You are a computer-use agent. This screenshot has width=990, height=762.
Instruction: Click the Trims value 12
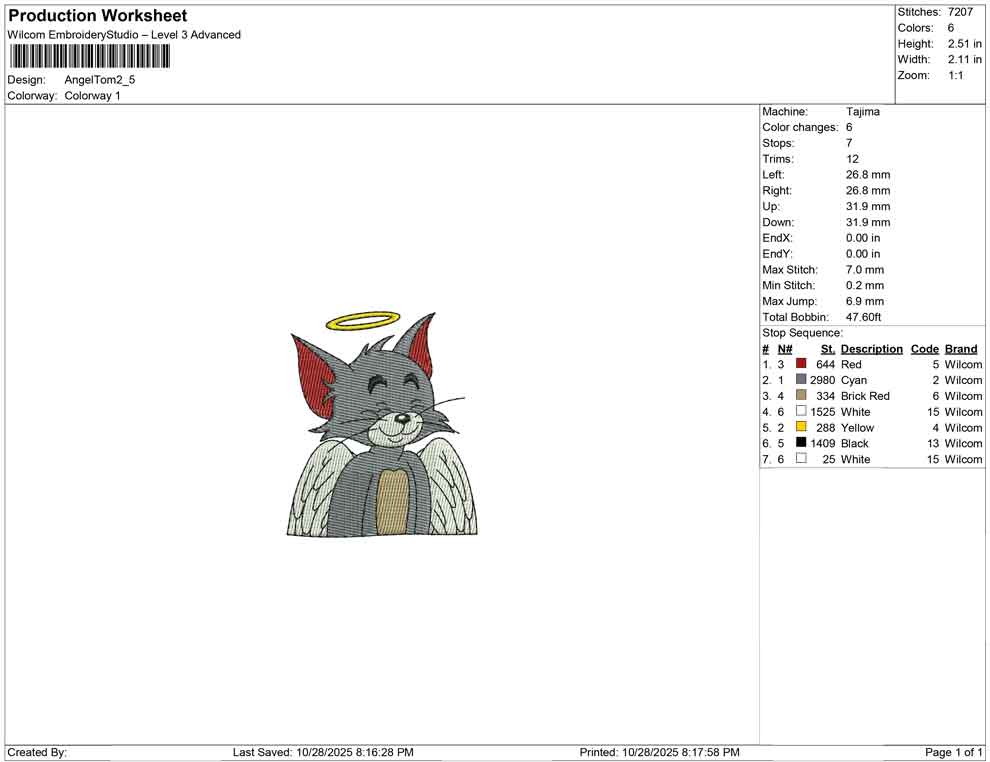(852, 159)
